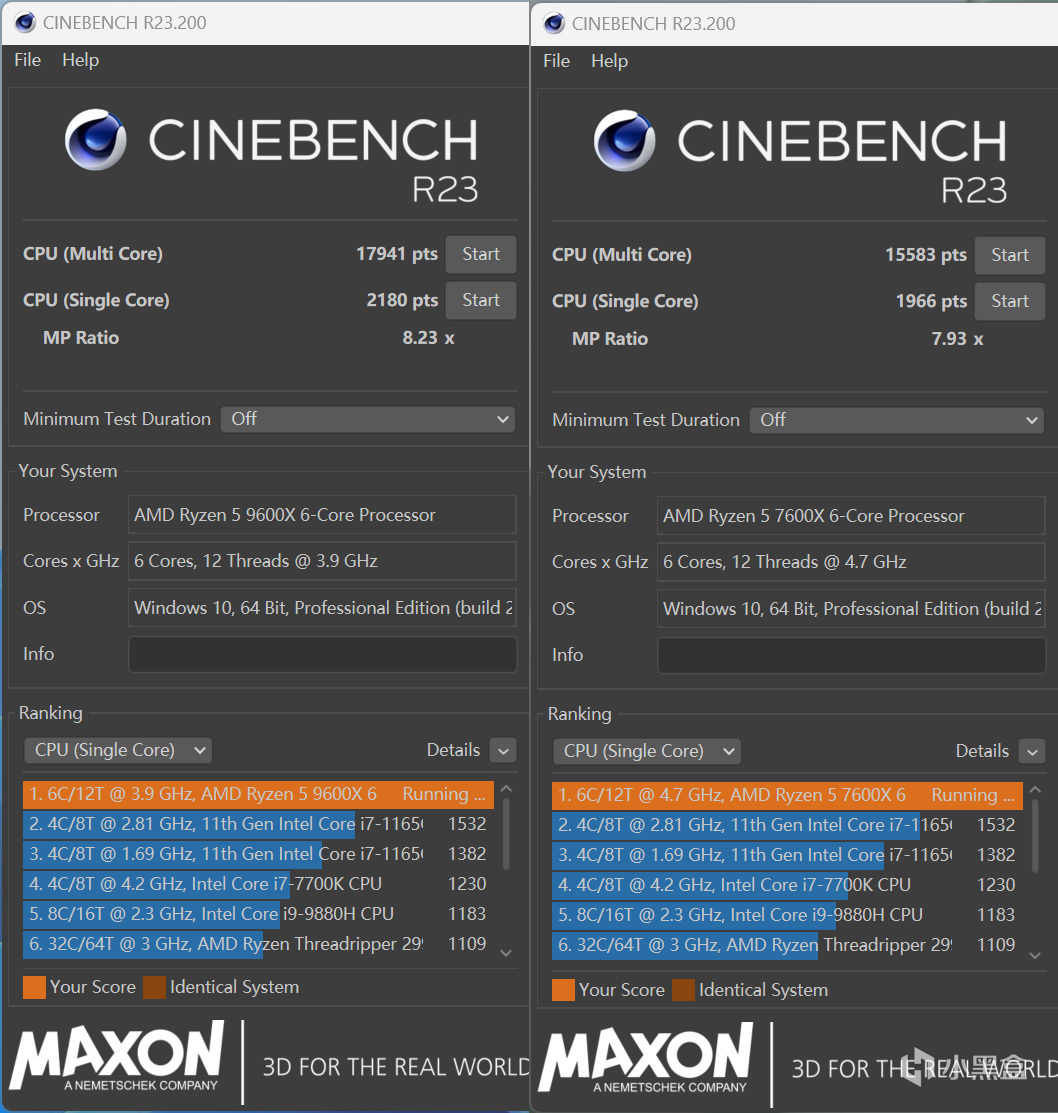Click ranking scrollbar up arrow in right window
This screenshot has height=1113, width=1058.
click(1035, 789)
